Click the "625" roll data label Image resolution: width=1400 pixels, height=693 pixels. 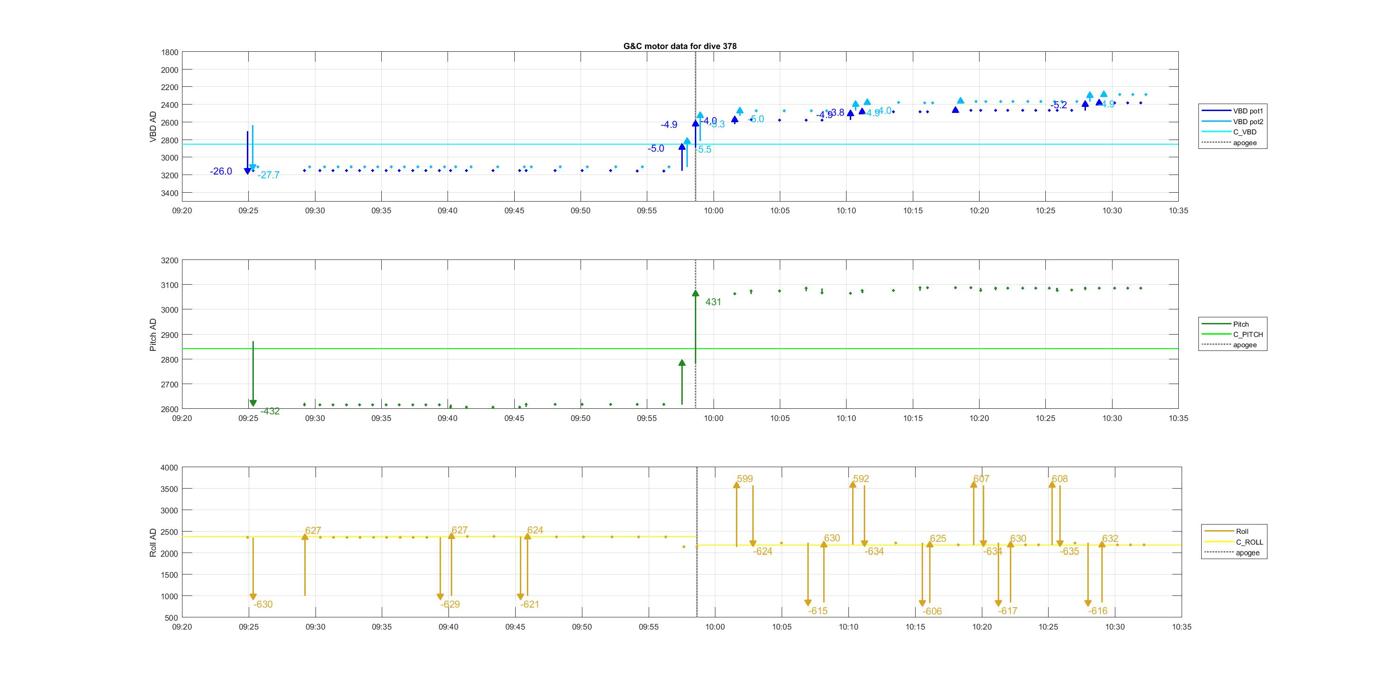938,538
